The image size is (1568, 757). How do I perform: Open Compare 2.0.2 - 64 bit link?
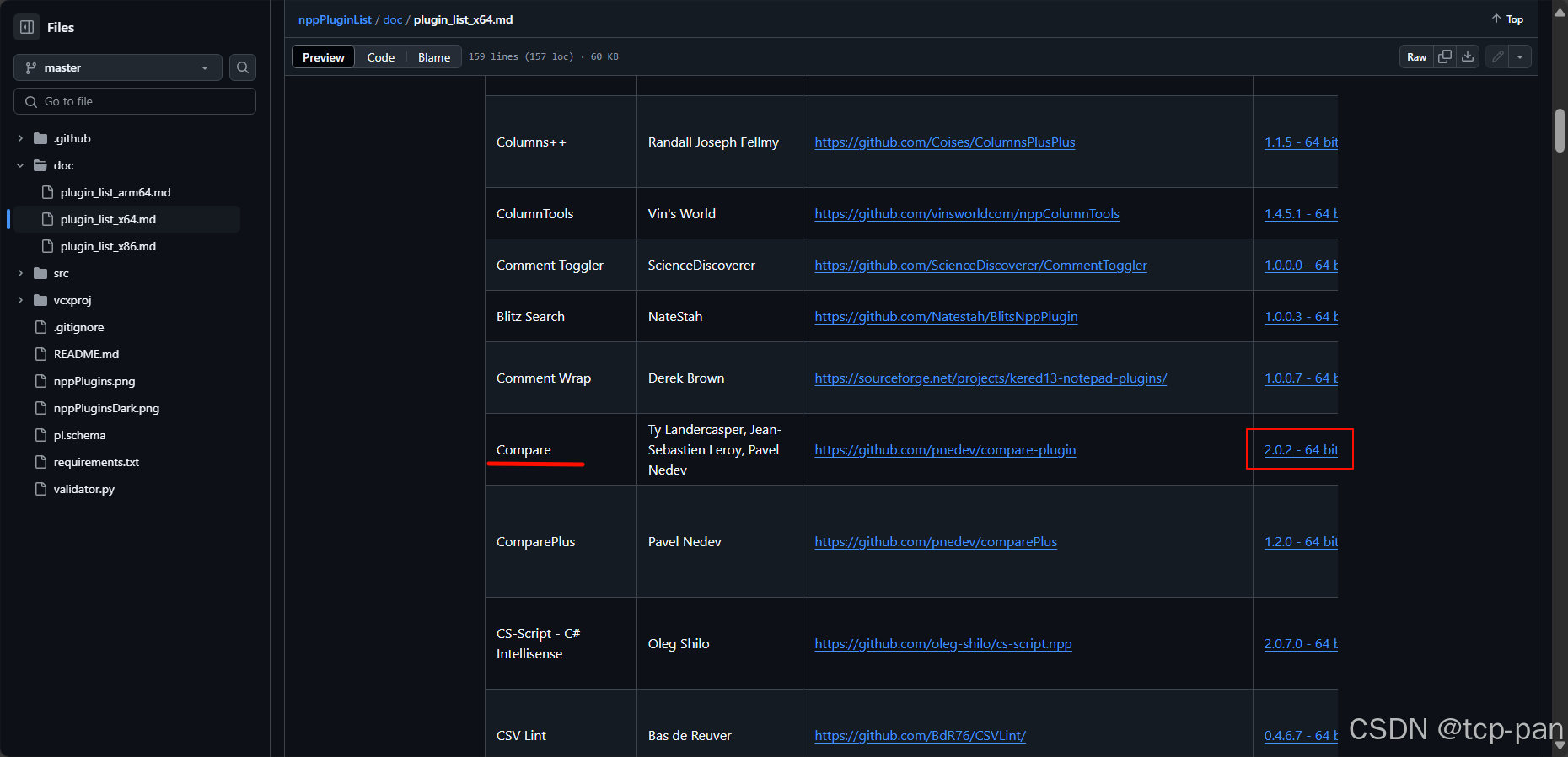1301,450
